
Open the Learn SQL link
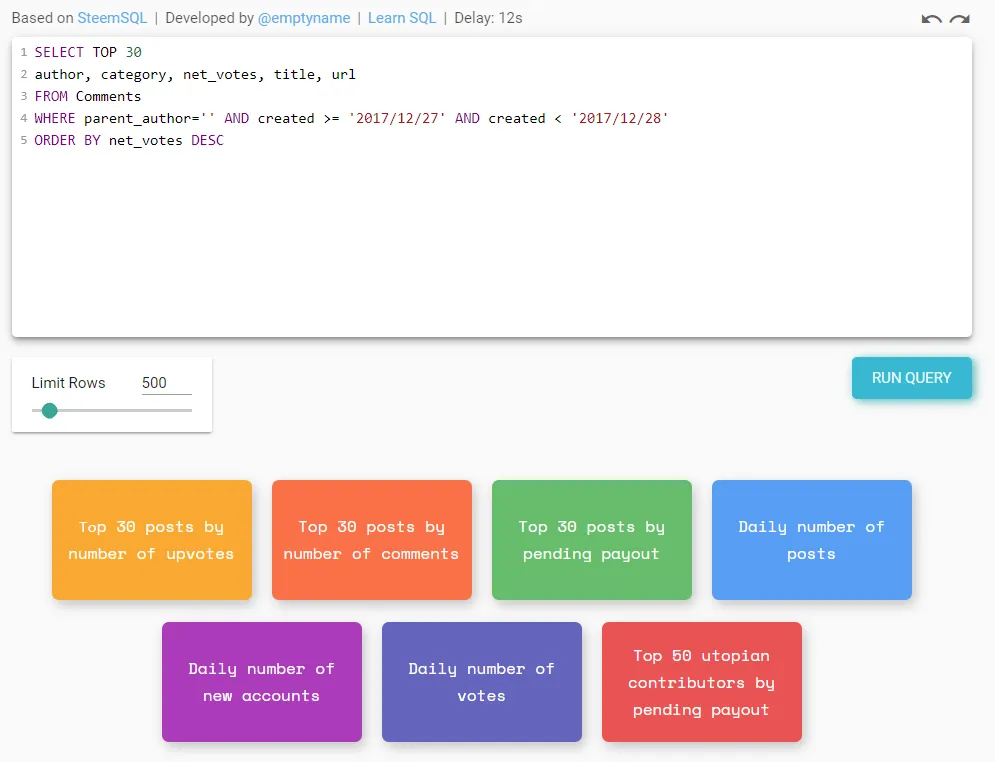click(402, 18)
